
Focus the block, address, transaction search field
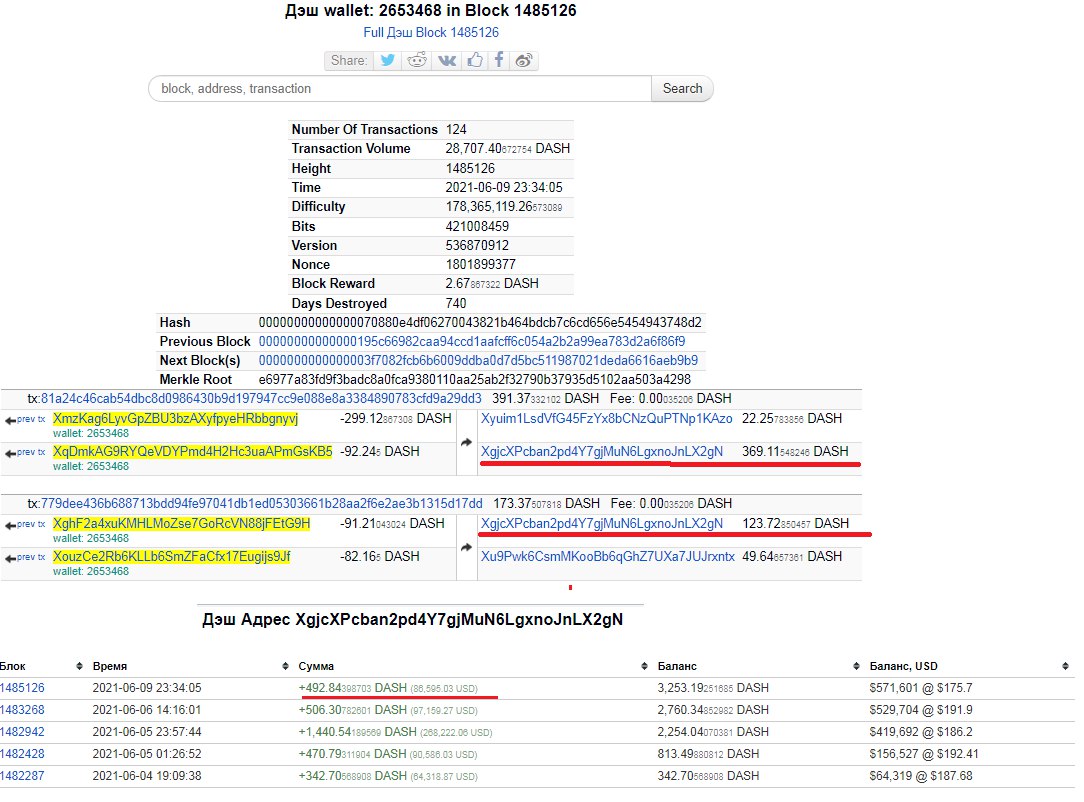(400, 88)
